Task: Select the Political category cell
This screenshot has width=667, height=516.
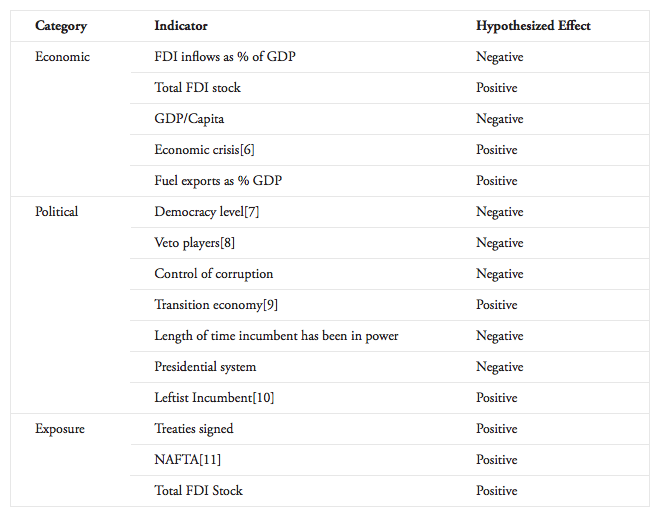Action: pos(56,212)
